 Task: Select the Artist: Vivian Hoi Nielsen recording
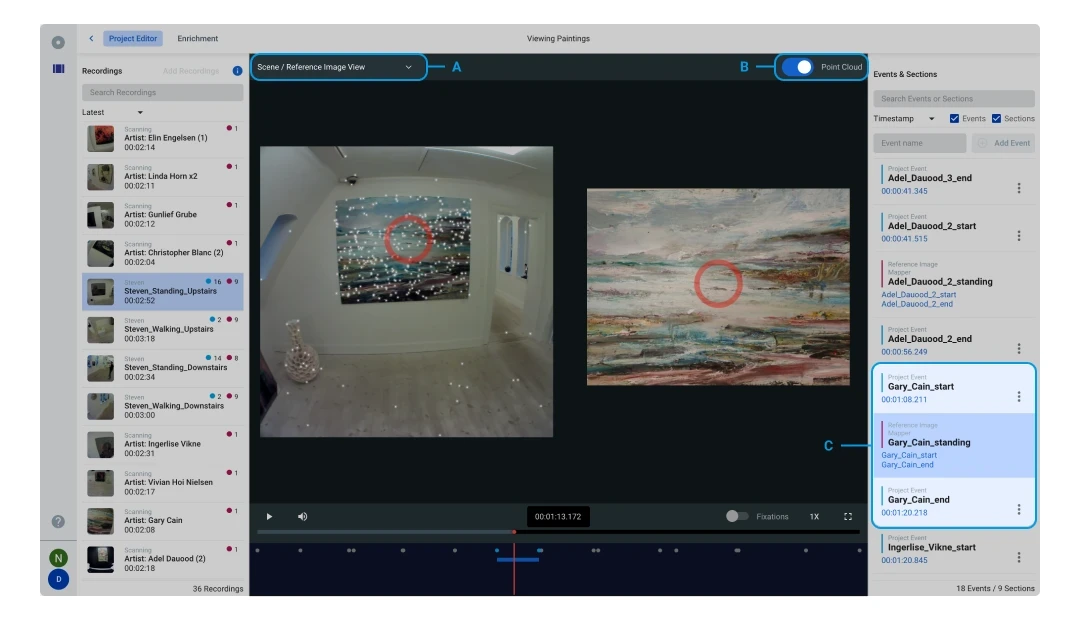tap(163, 483)
